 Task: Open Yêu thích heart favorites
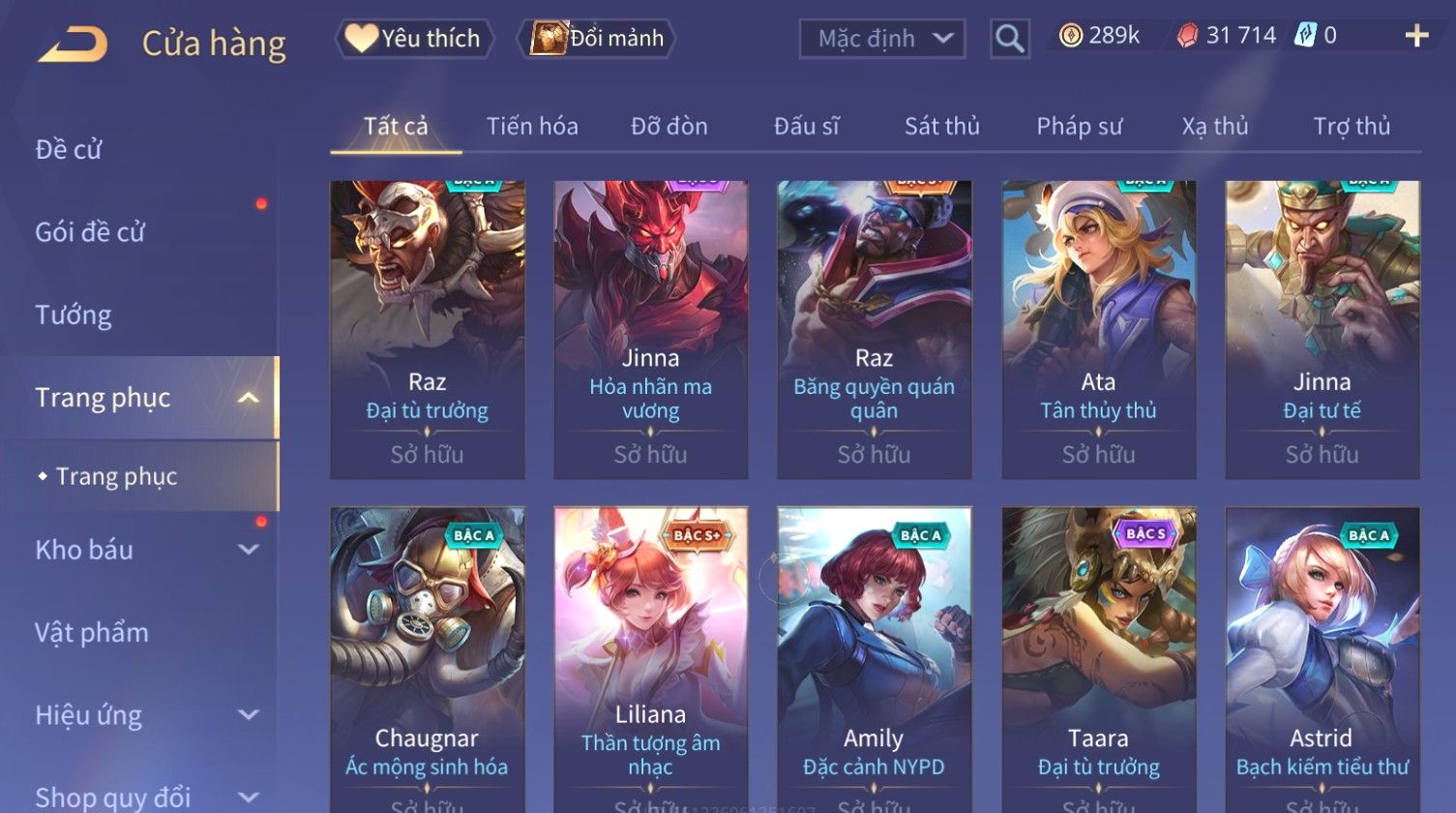coord(414,39)
